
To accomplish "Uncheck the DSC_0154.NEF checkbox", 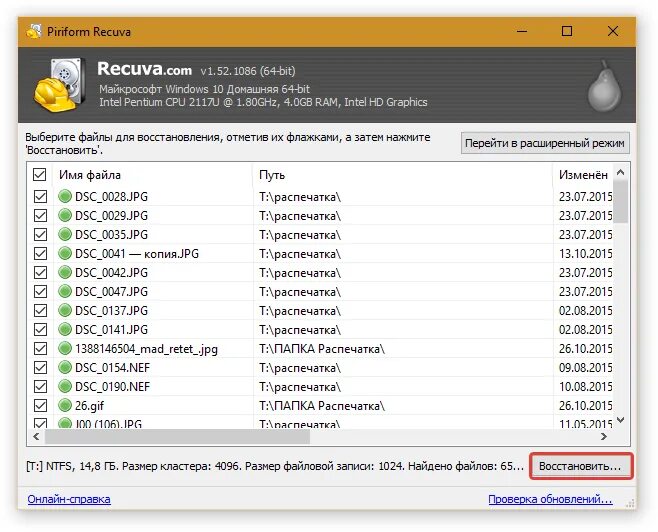I will coord(40,368).
